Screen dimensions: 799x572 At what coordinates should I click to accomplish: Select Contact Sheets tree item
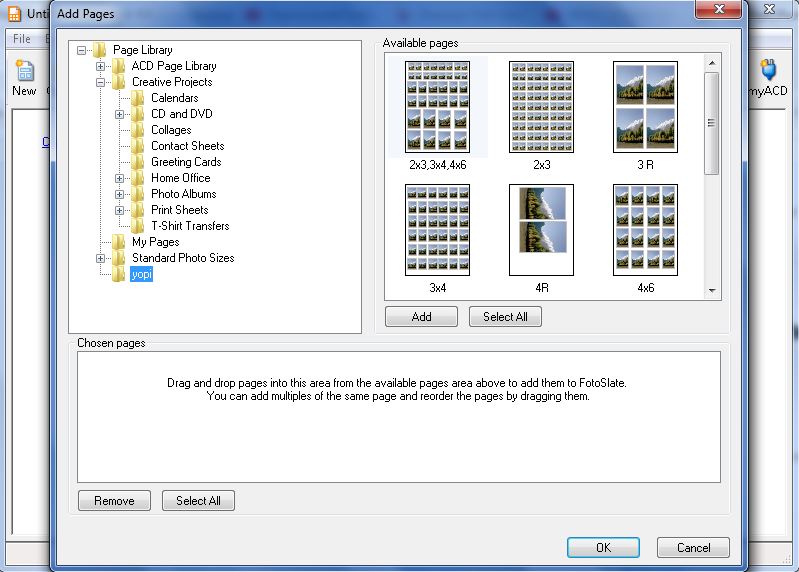[x=188, y=146]
